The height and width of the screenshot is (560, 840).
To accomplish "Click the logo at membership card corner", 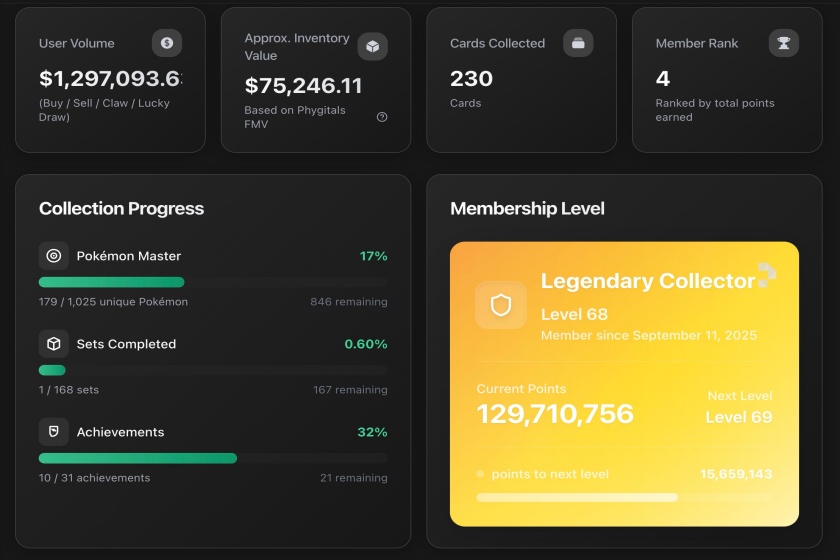I will pyautogui.click(x=767, y=275).
